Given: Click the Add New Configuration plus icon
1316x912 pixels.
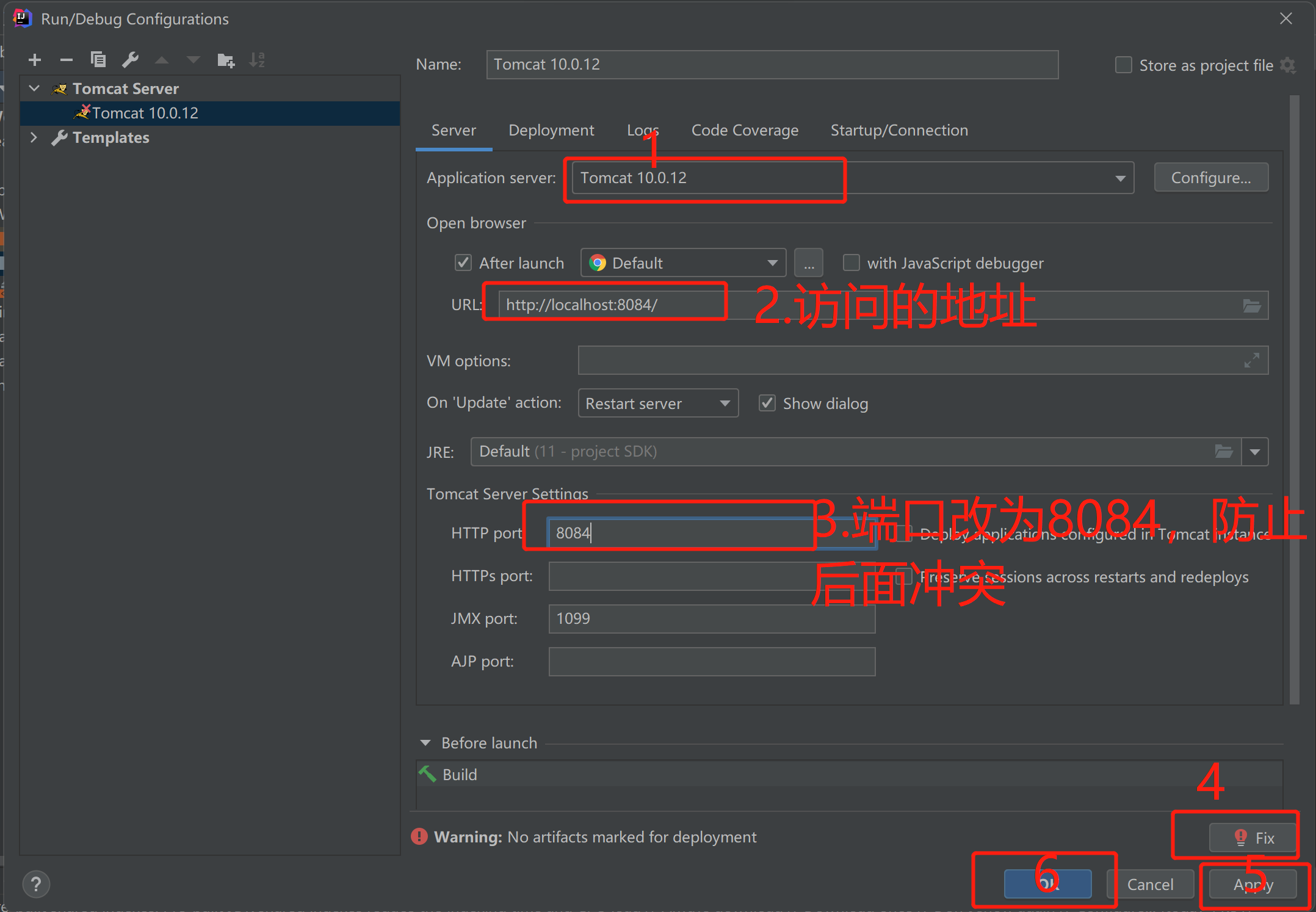Looking at the screenshot, I should [x=35, y=60].
